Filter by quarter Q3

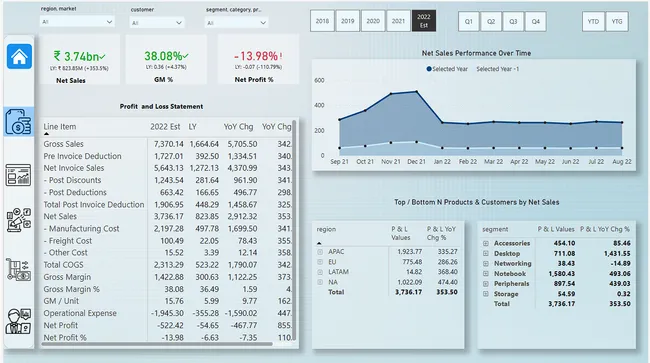coord(513,22)
